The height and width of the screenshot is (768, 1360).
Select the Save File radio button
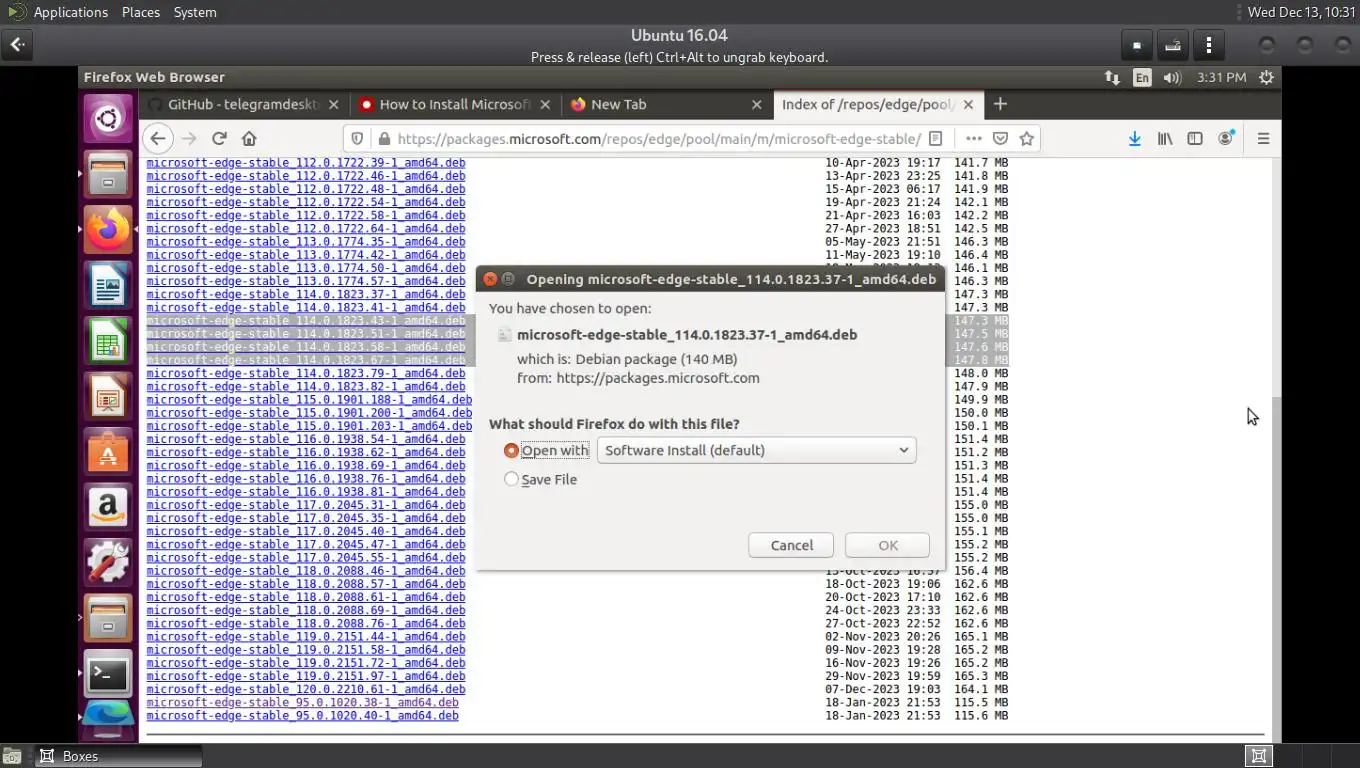pyautogui.click(x=512, y=479)
